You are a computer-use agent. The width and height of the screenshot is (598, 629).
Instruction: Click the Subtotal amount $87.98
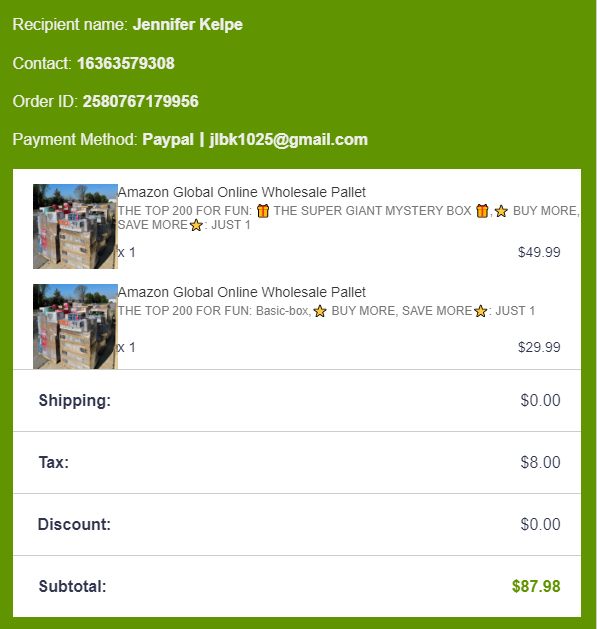tap(536, 586)
